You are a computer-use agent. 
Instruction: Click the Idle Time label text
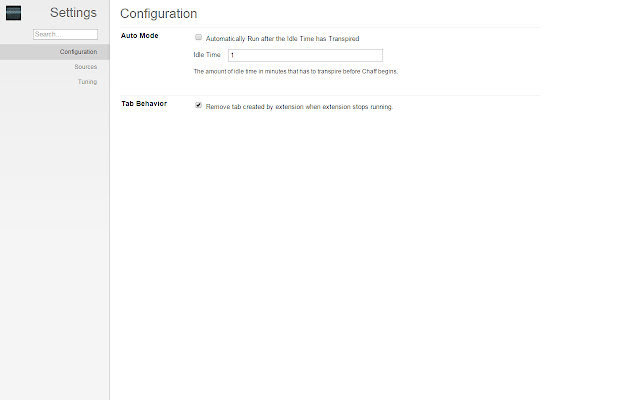(207, 55)
